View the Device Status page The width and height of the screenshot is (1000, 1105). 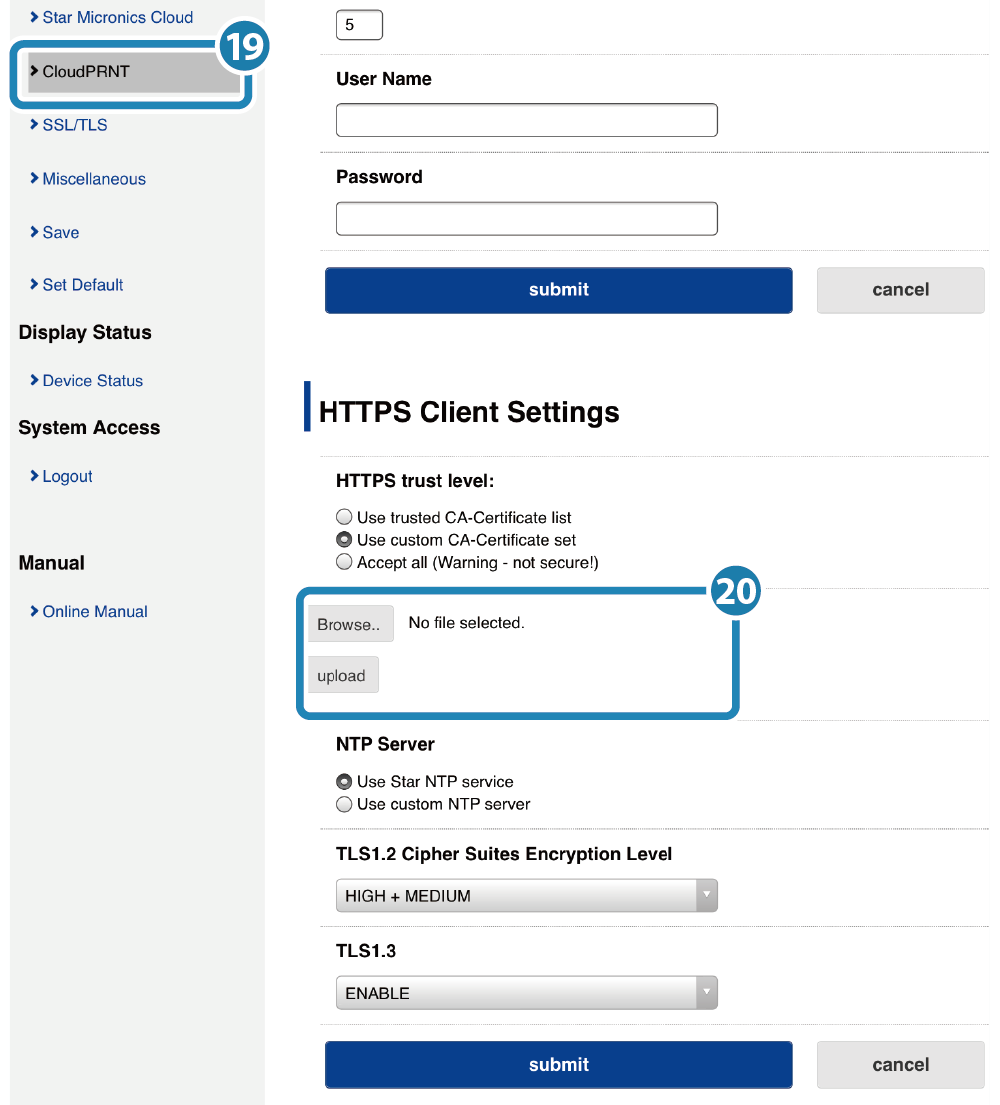coord(92,381)
